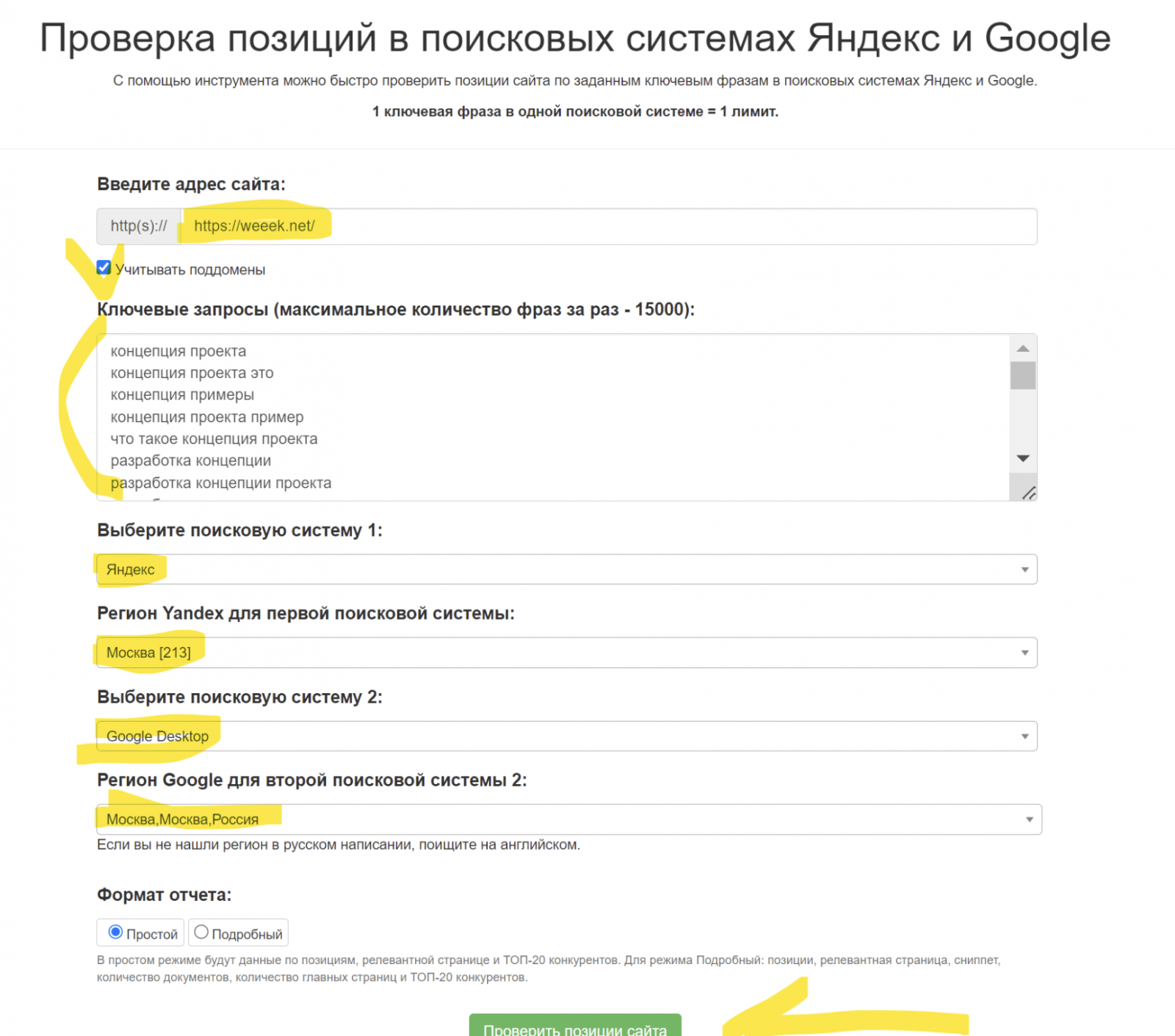Click the keyword line концепция проекта это

coord(192,373)
